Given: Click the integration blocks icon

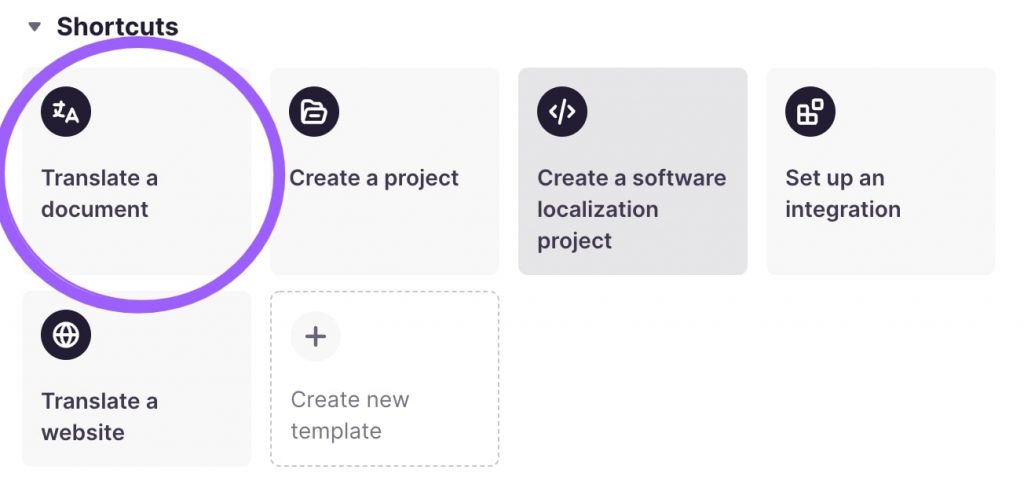Looking at the screenshot, I should [810, 112].
